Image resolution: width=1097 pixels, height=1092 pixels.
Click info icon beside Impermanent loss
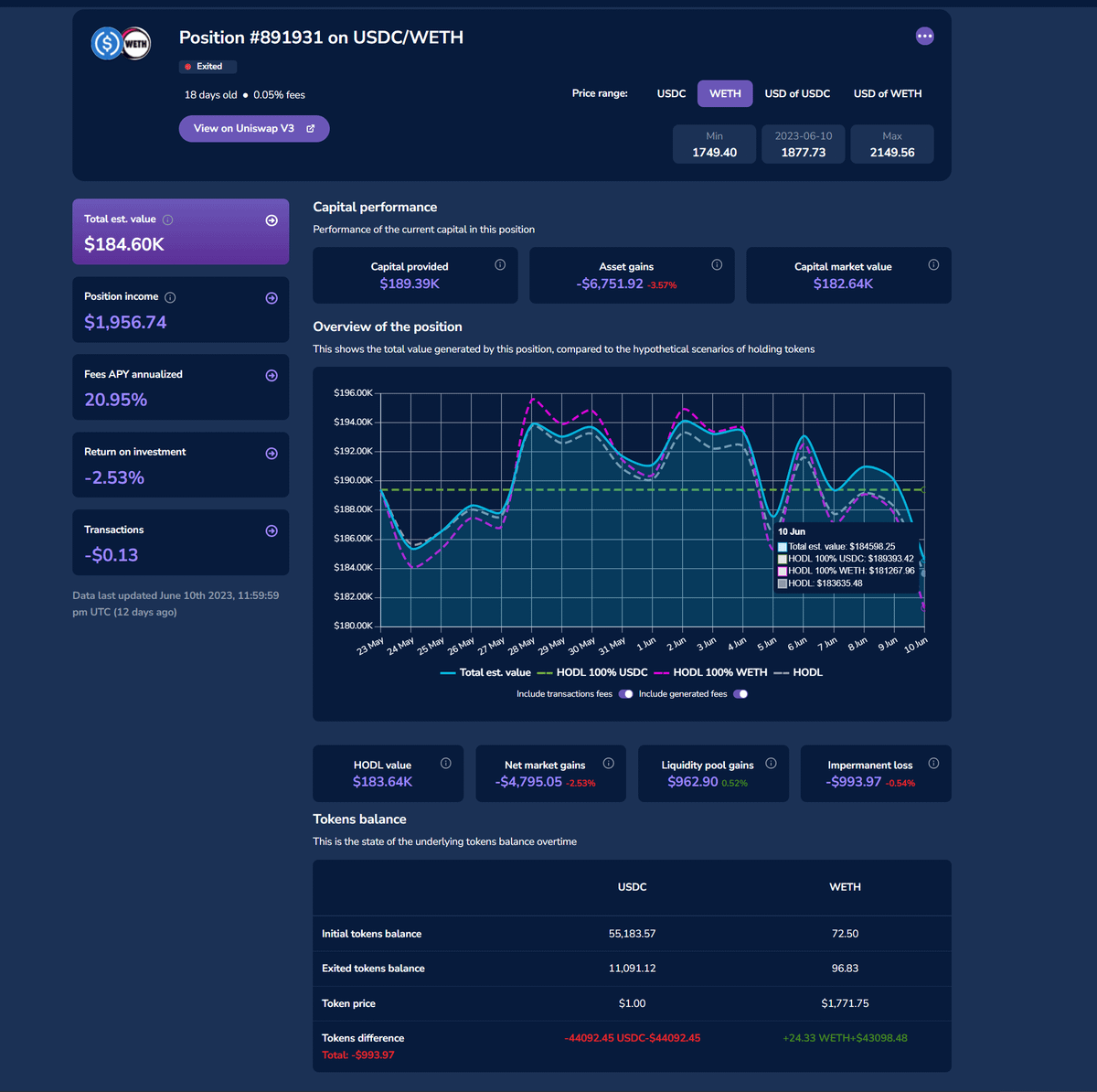tap(933, 764)
